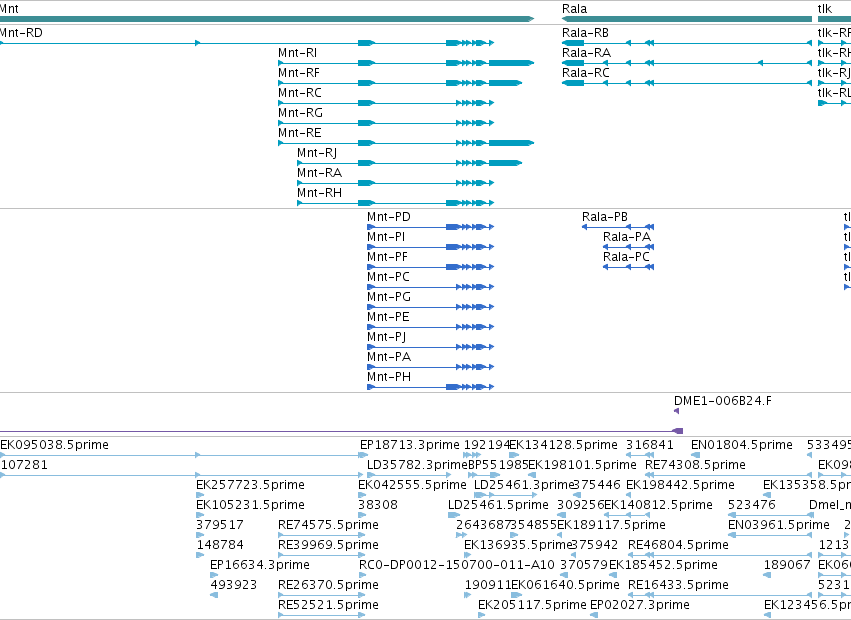851x620 pixels.
Task: Select EST RE74575.5prime
Action: [328, 525]
